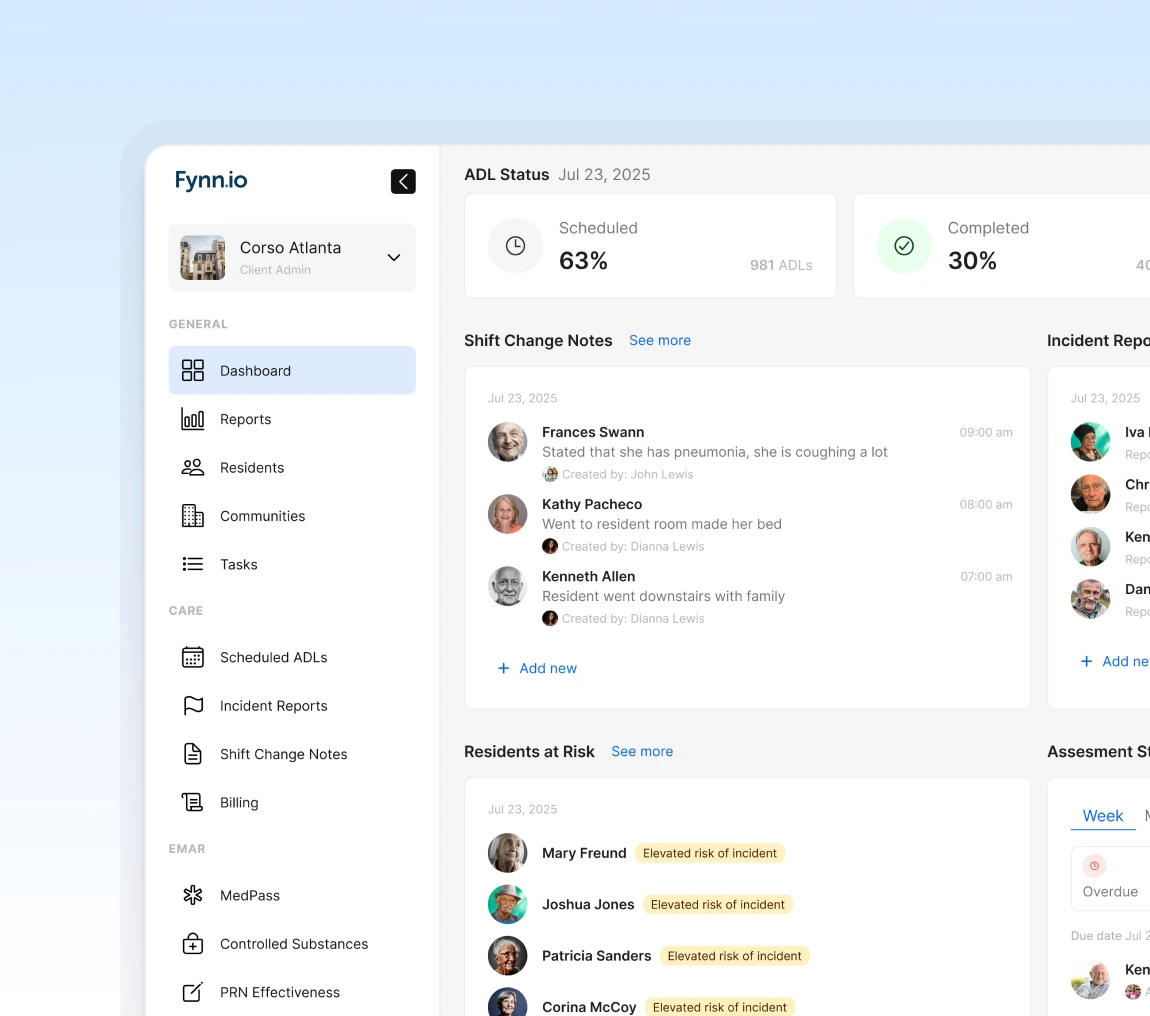The height and width of the screenshot is (1016, 1150).
Task: Open Billing sidebar item
Action: pos(292,803)
